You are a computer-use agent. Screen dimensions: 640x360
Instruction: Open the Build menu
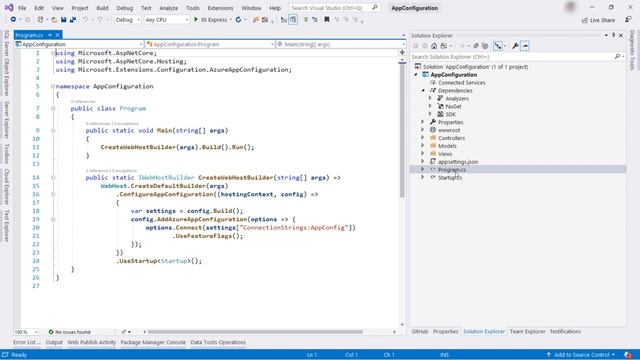(x=102, y=8)
